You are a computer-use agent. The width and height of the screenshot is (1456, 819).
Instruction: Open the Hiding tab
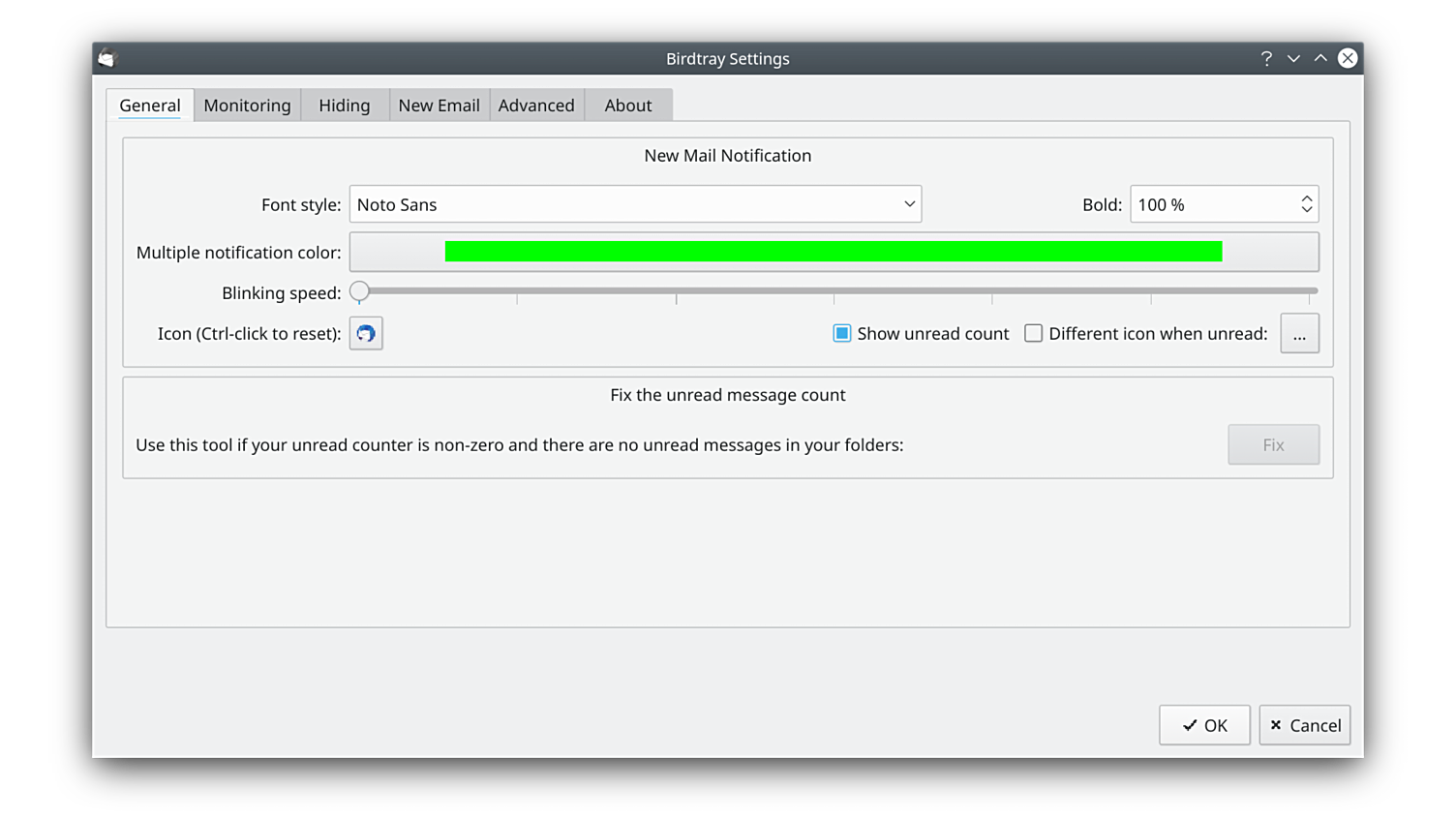pyautogui.click(x=345, y=106)
